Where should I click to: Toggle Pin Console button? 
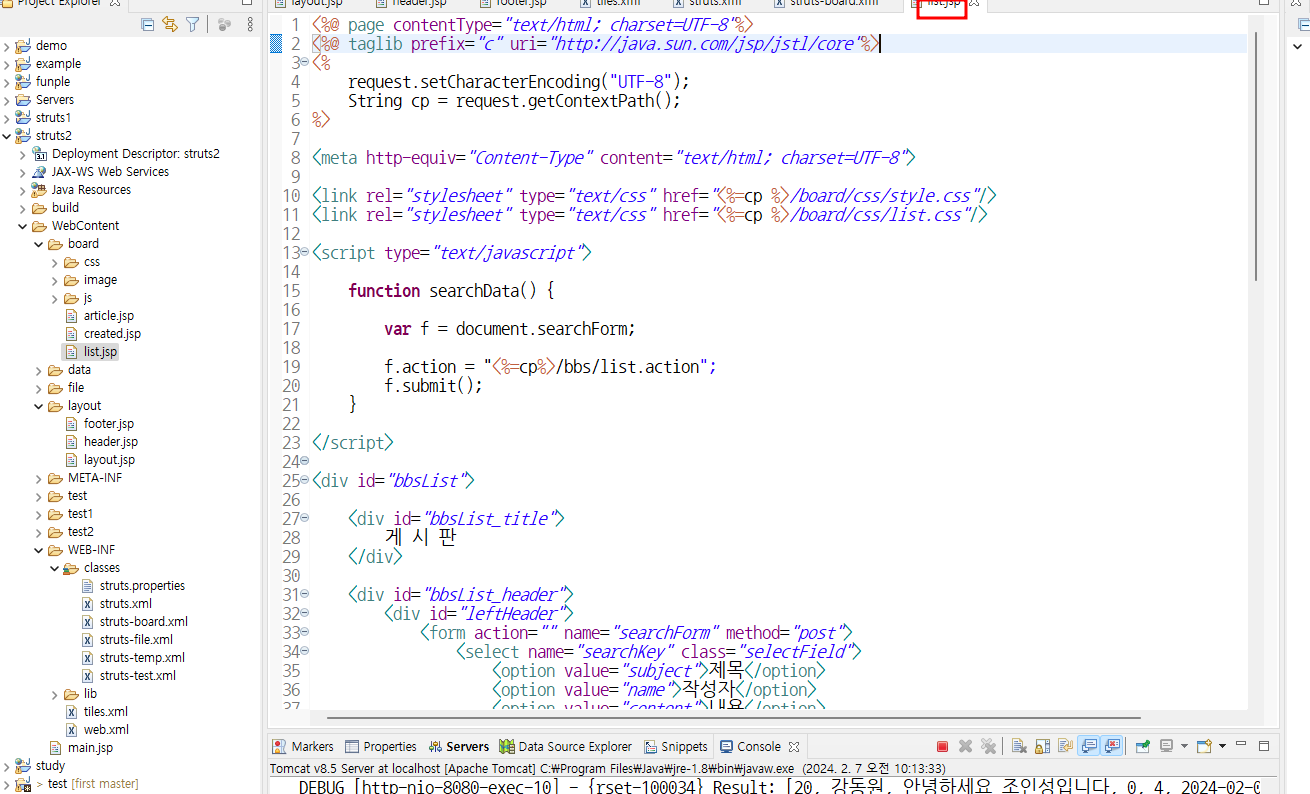click(x=1142, y=746)
